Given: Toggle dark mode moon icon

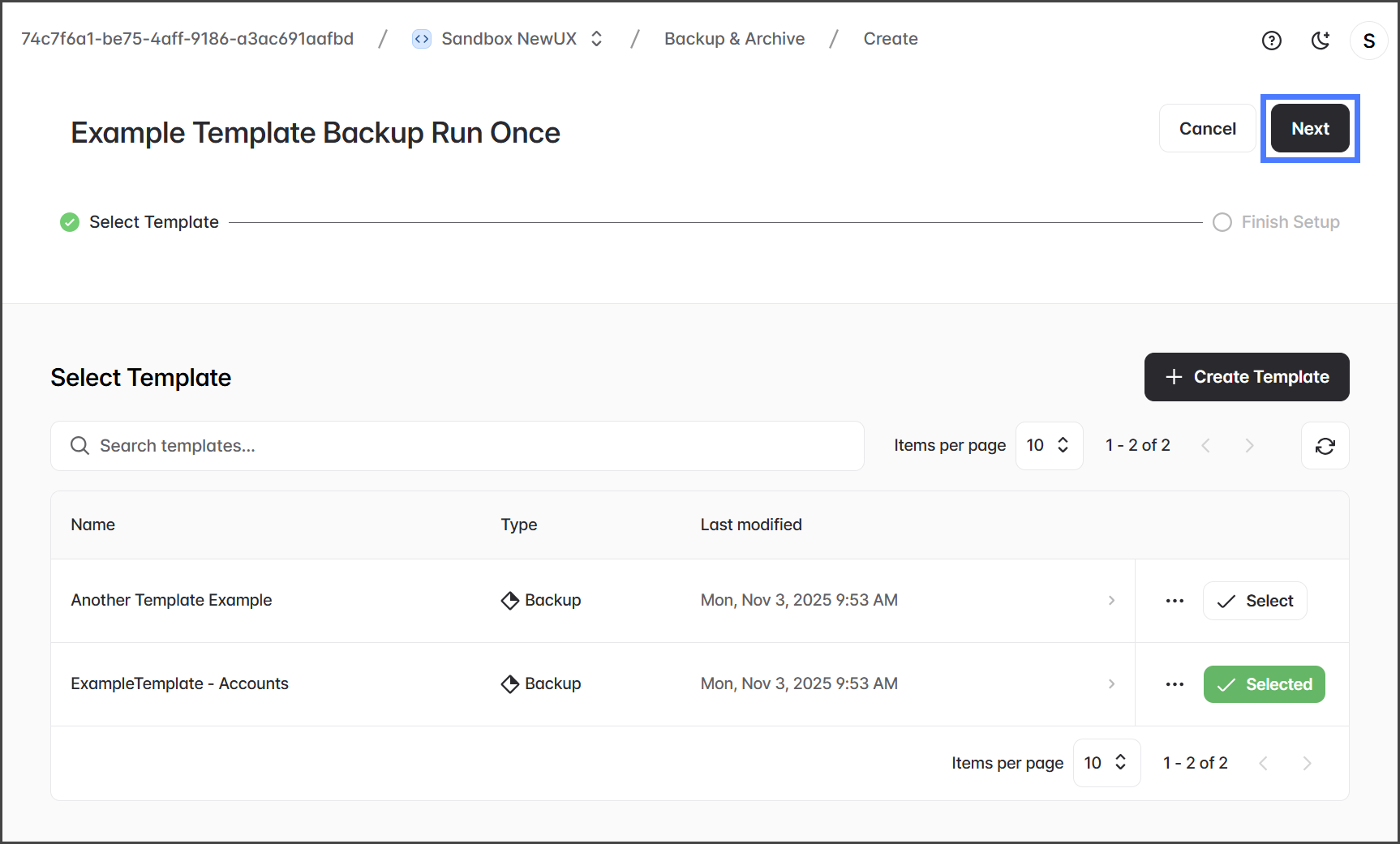Looking at the screenshot, I should pyautogui.click(x=1321, y=41).
